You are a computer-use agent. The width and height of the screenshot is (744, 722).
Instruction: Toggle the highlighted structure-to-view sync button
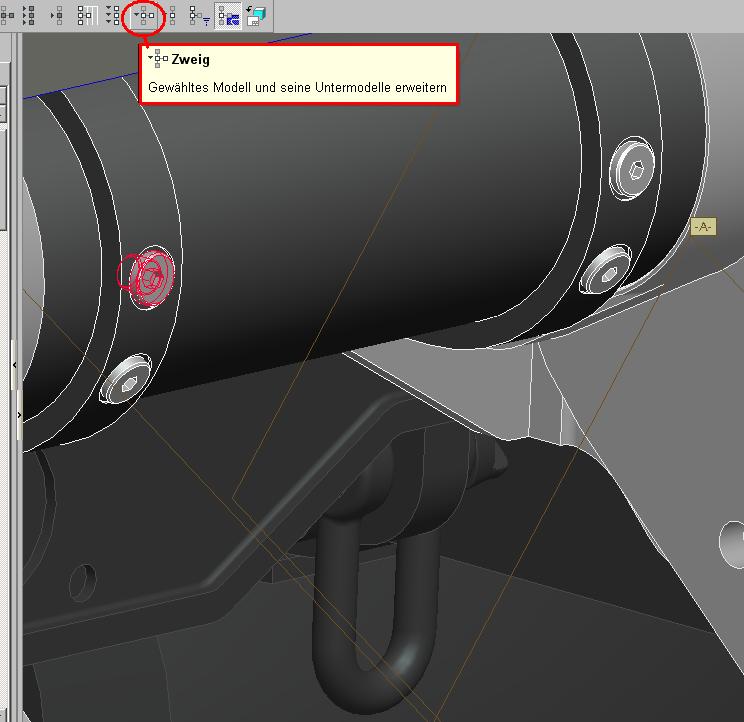click(228, 16)
